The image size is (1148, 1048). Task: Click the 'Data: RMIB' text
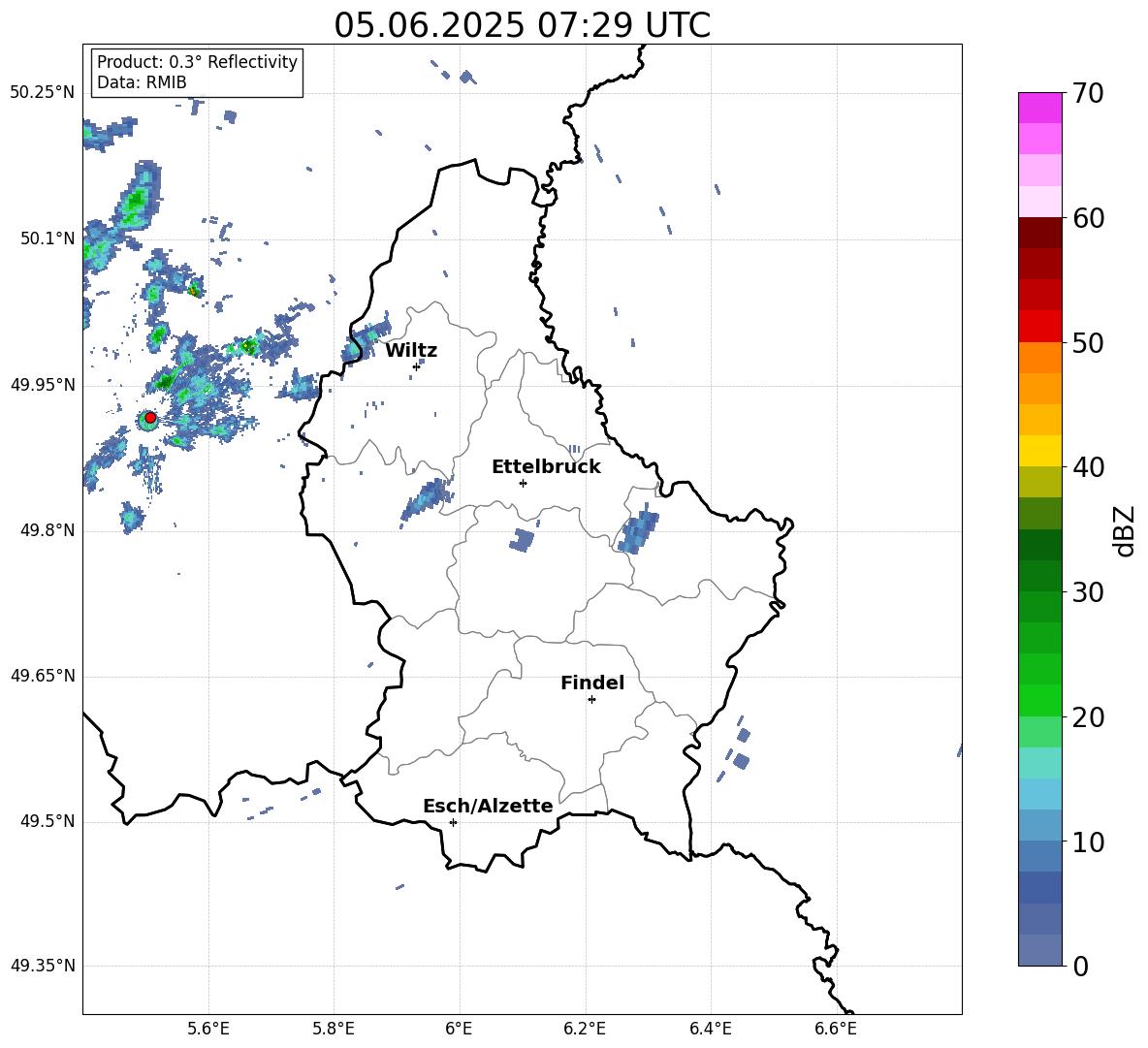pos(142,82)
